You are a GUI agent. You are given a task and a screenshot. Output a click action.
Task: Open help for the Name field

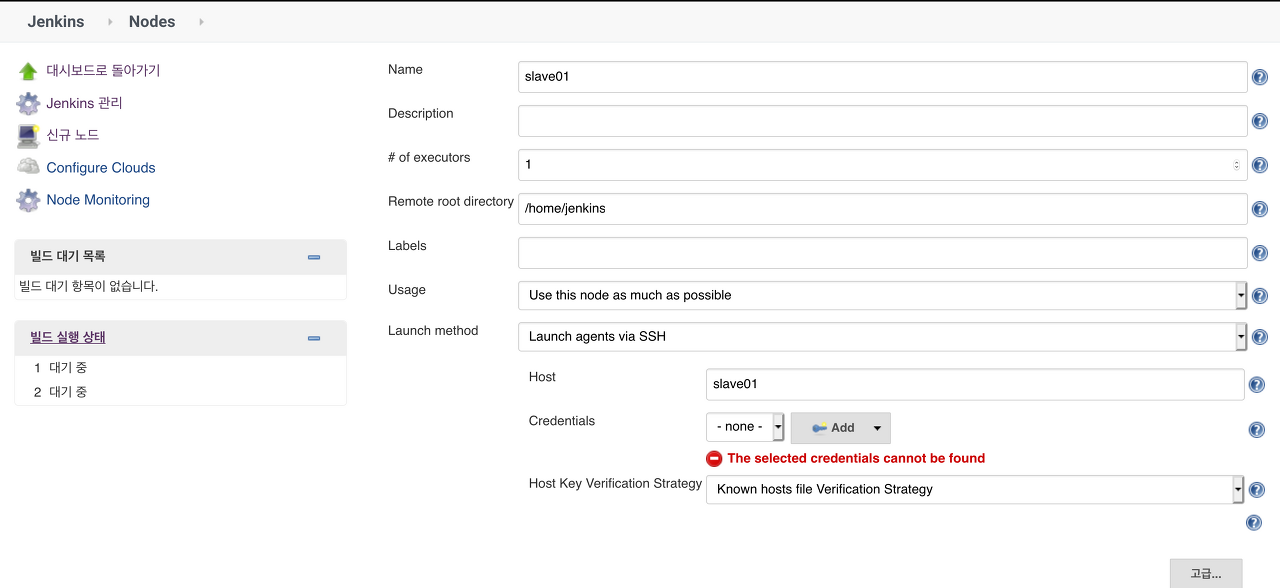pyautogui.click(x=1260, y=77)
